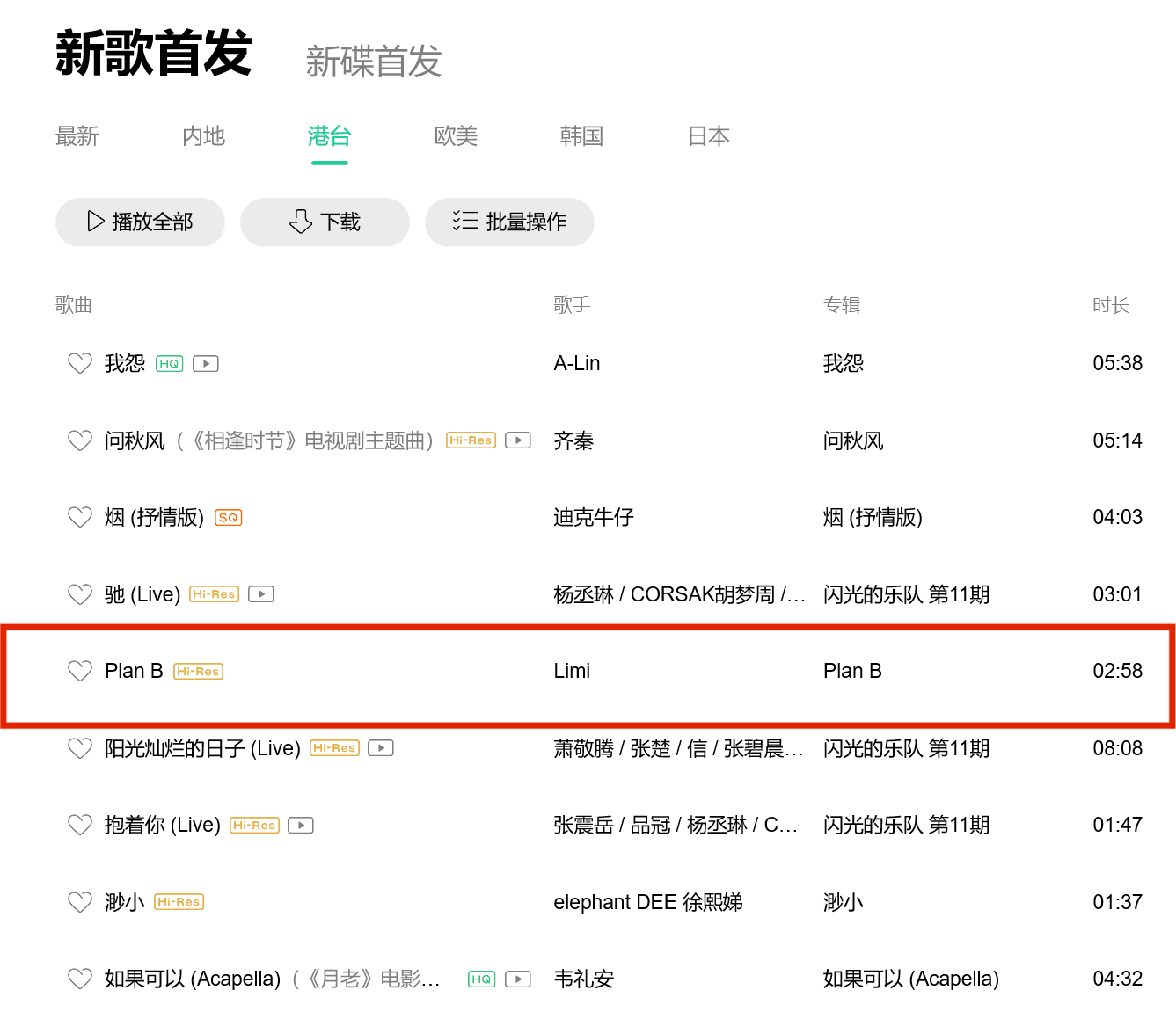Switch to the 欧美 tab

point(456,136)
